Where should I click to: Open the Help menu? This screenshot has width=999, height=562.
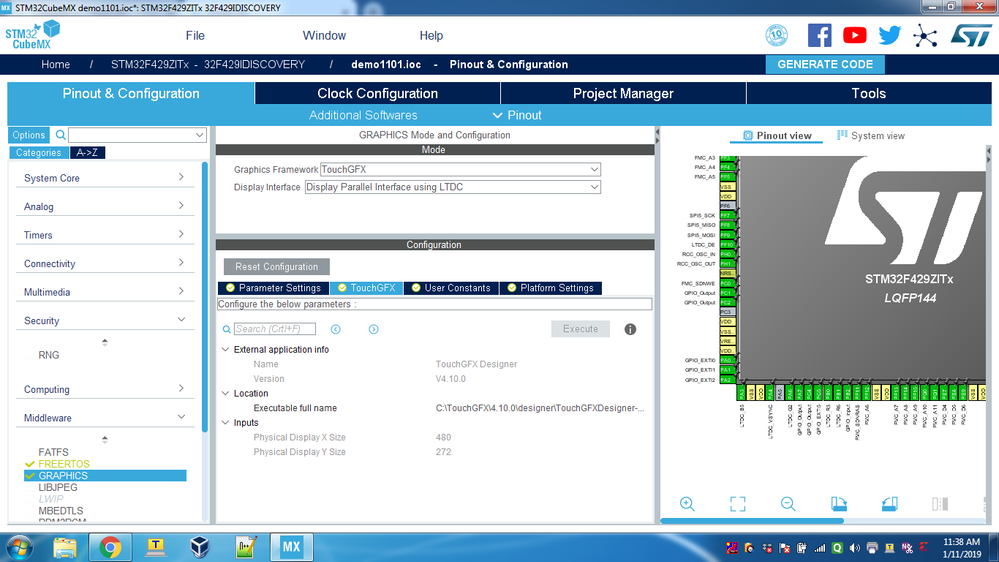(x=431, y=36)
